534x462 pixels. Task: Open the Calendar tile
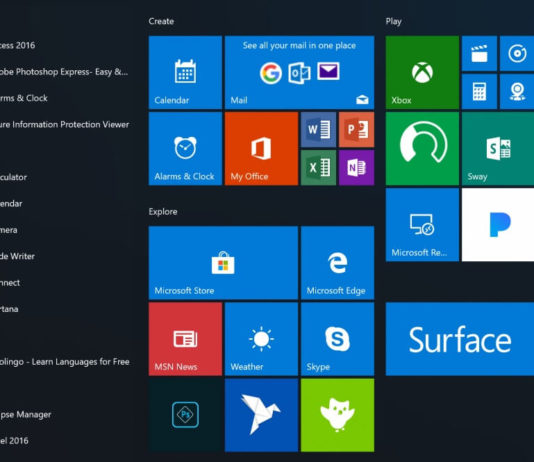tap(185, 73)
